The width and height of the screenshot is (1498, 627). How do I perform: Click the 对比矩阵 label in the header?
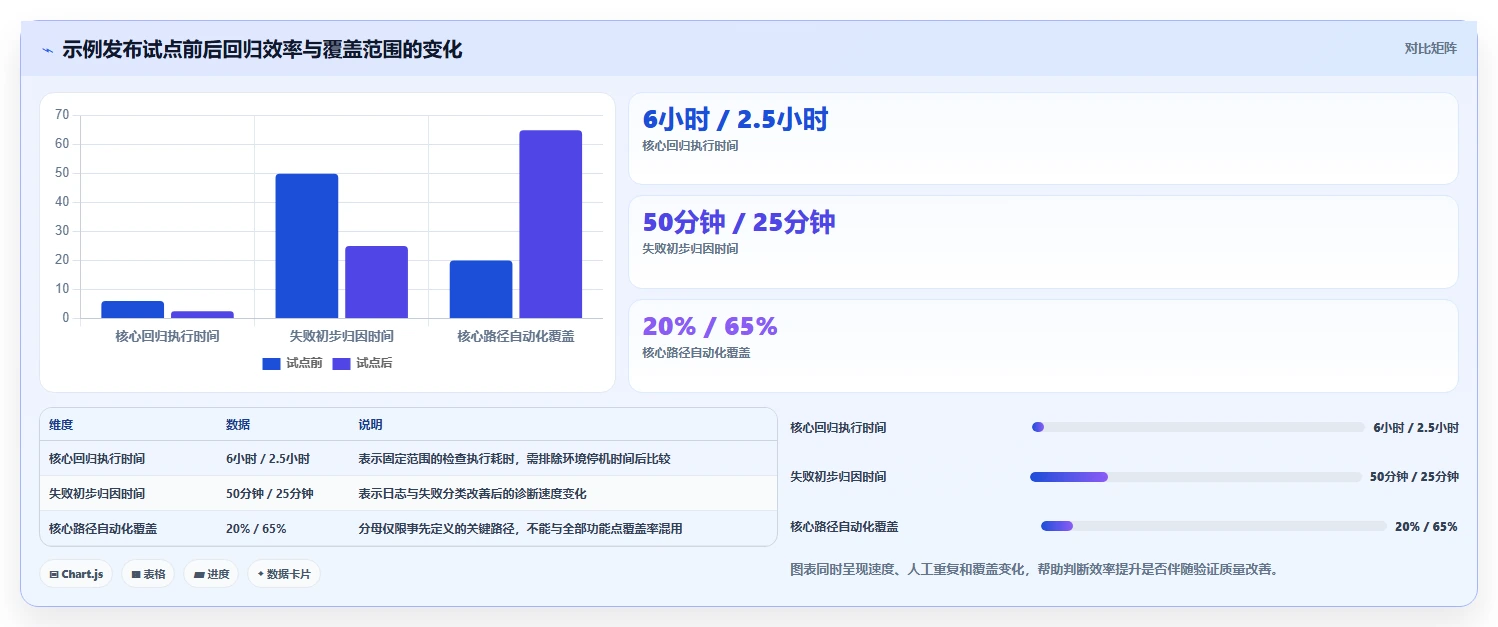click(x=1431, y=48)
